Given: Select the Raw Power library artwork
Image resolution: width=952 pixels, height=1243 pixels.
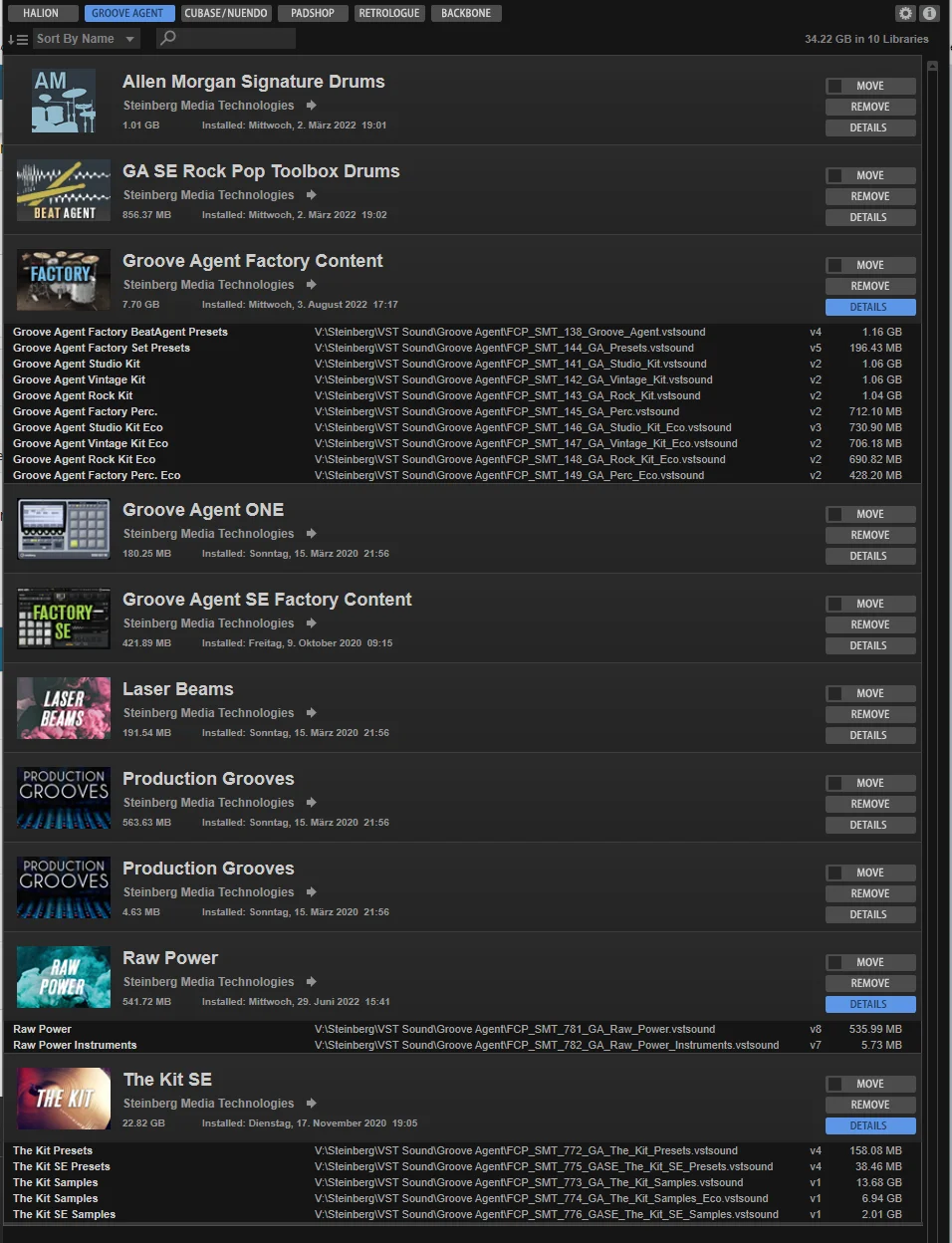Looking at the screenshot, I should 64,977.
